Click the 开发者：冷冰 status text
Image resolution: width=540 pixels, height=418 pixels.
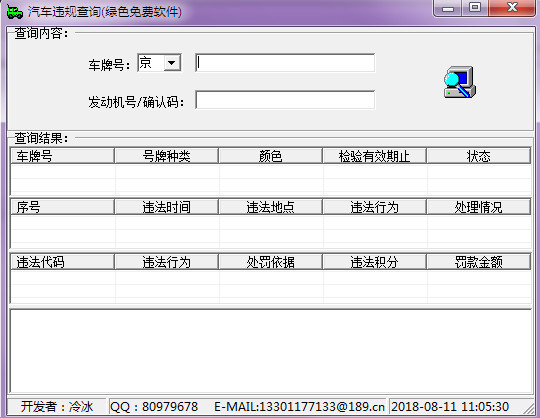tap(57, 407)
